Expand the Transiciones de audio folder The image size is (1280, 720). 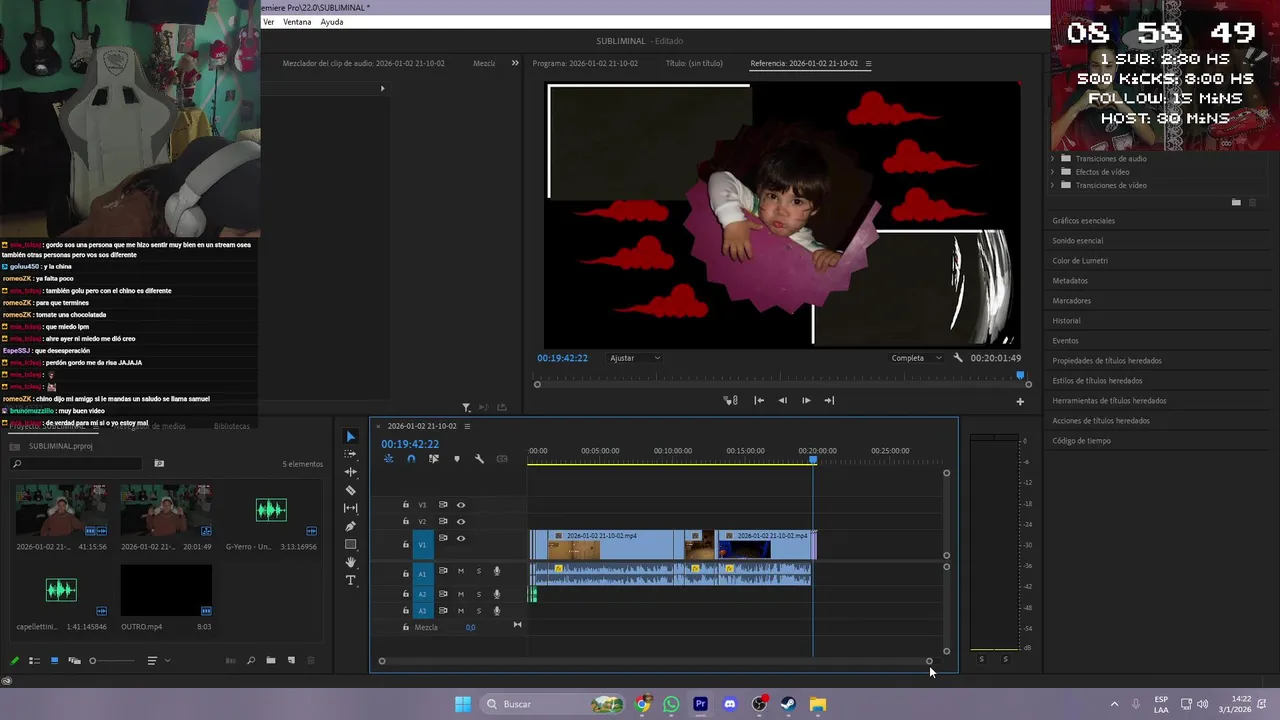pos(1053,159)
